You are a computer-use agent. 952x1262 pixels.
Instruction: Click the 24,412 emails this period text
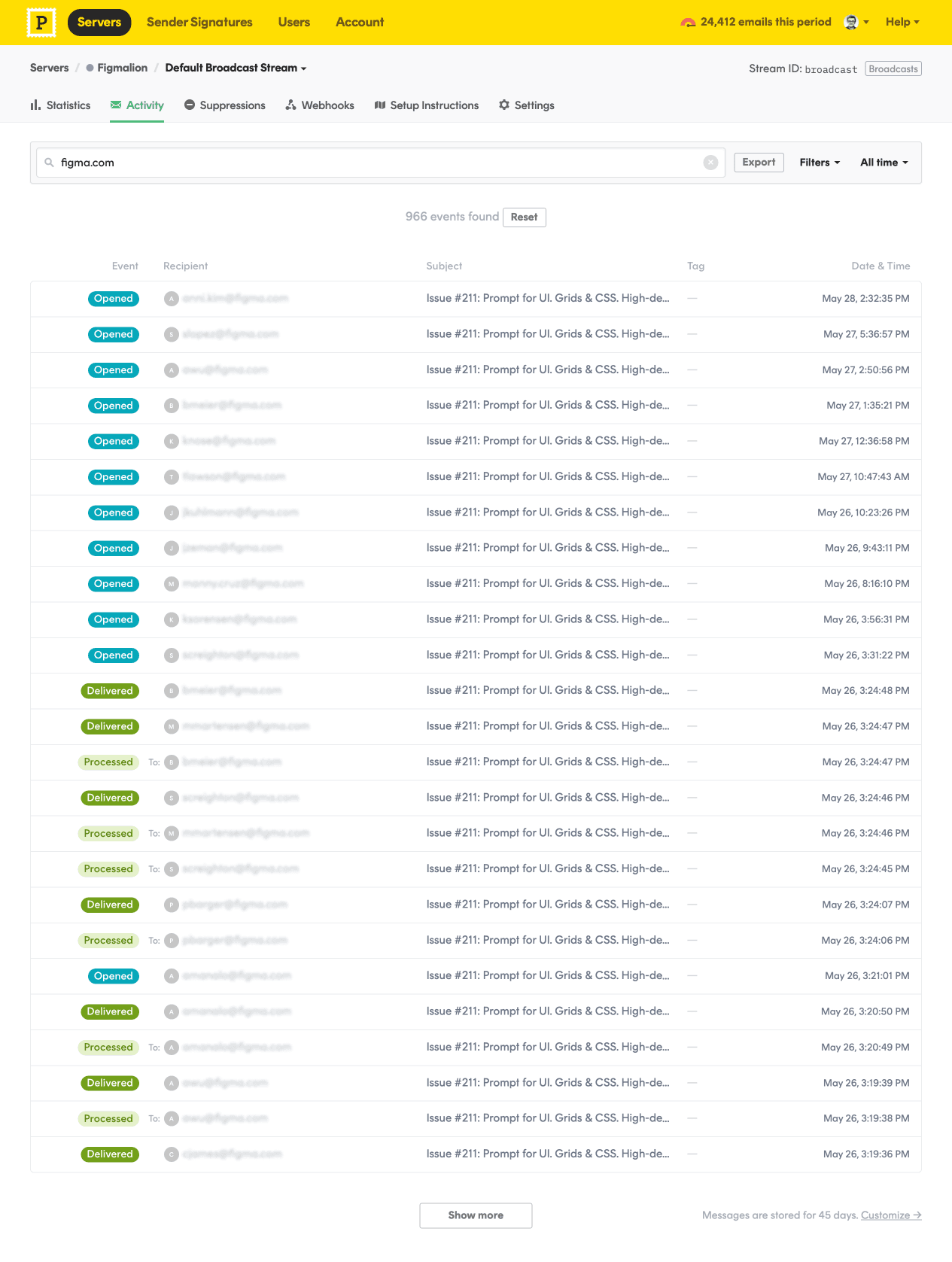pos(766,22)
